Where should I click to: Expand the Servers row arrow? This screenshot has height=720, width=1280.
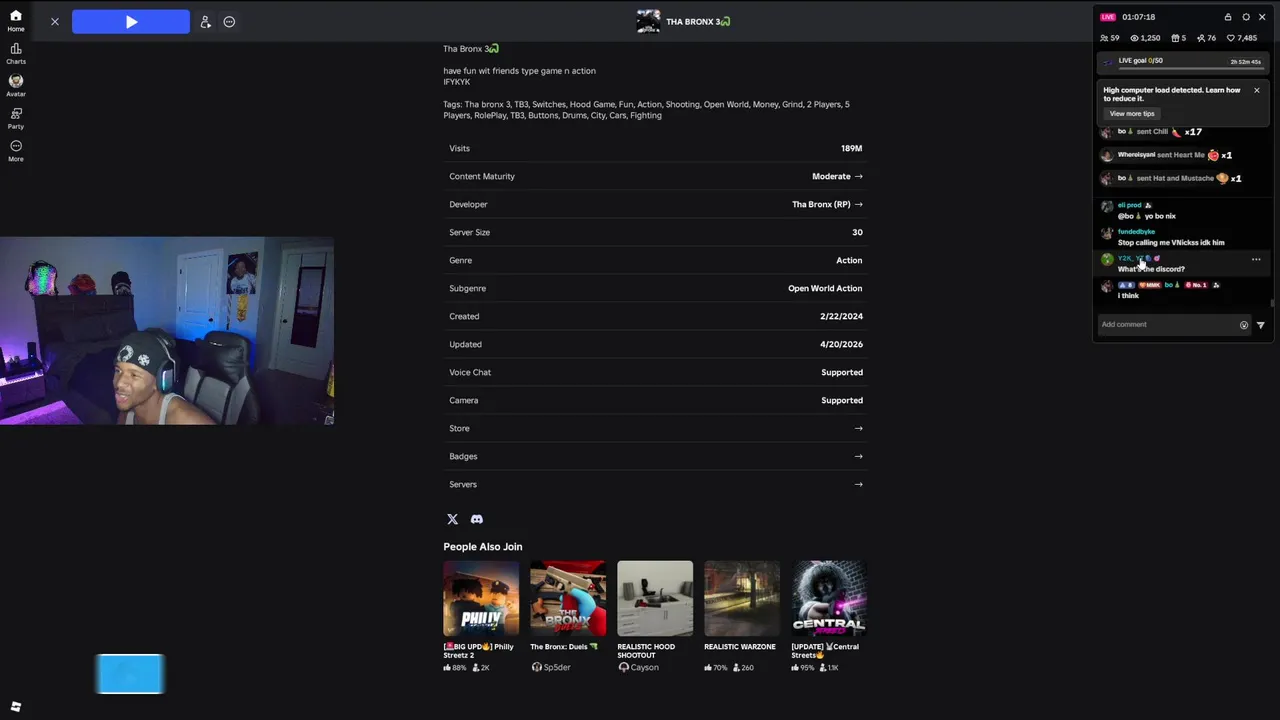[858, 484]
